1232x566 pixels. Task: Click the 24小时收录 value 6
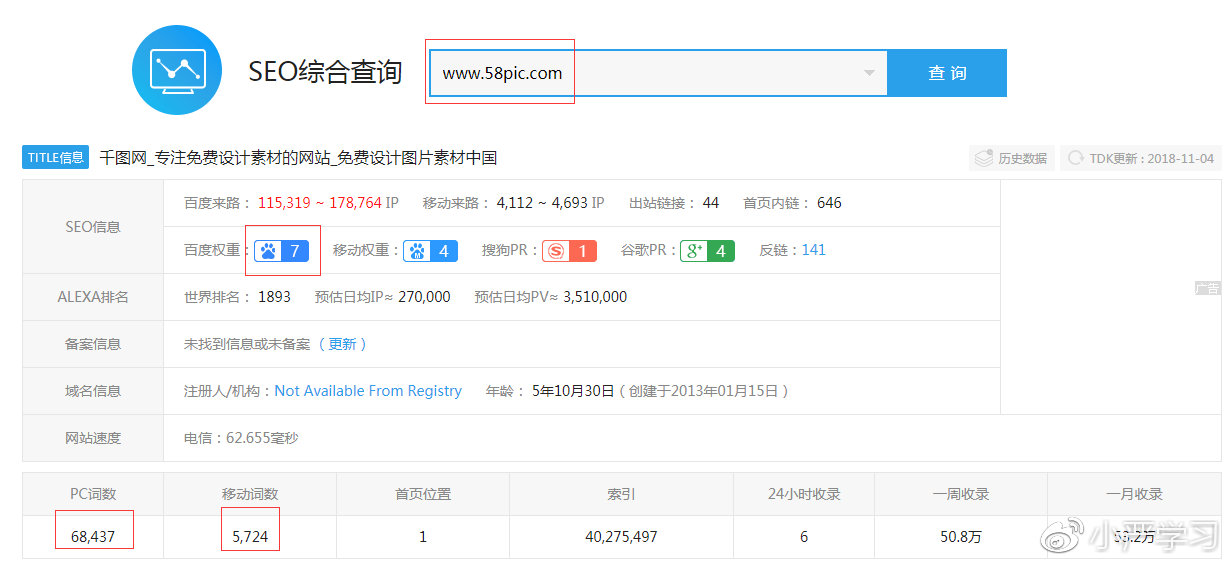coord(804,537)
